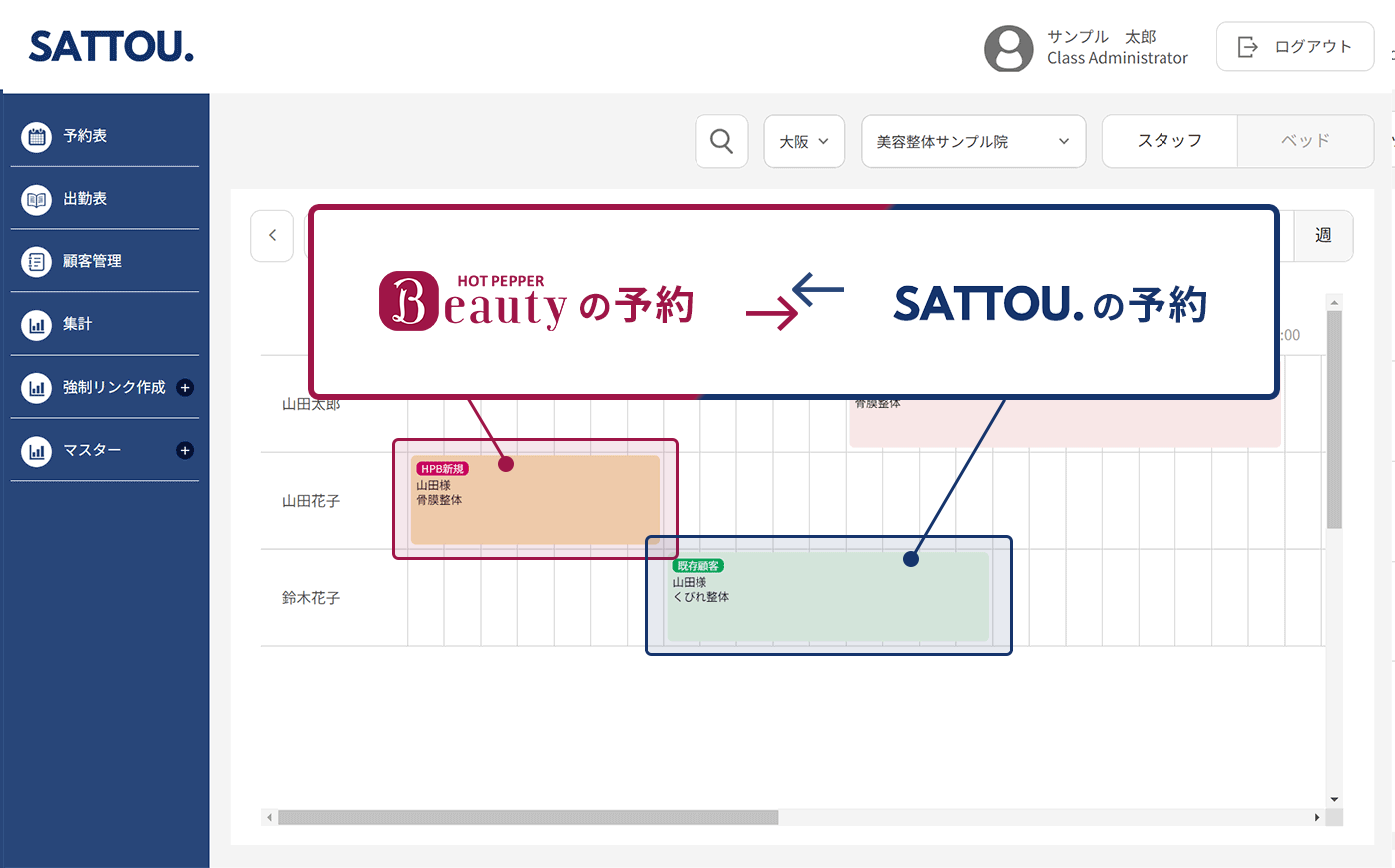Click the book icon beside 出勤表
This screenshot has height=868, width=1395.
36,199
